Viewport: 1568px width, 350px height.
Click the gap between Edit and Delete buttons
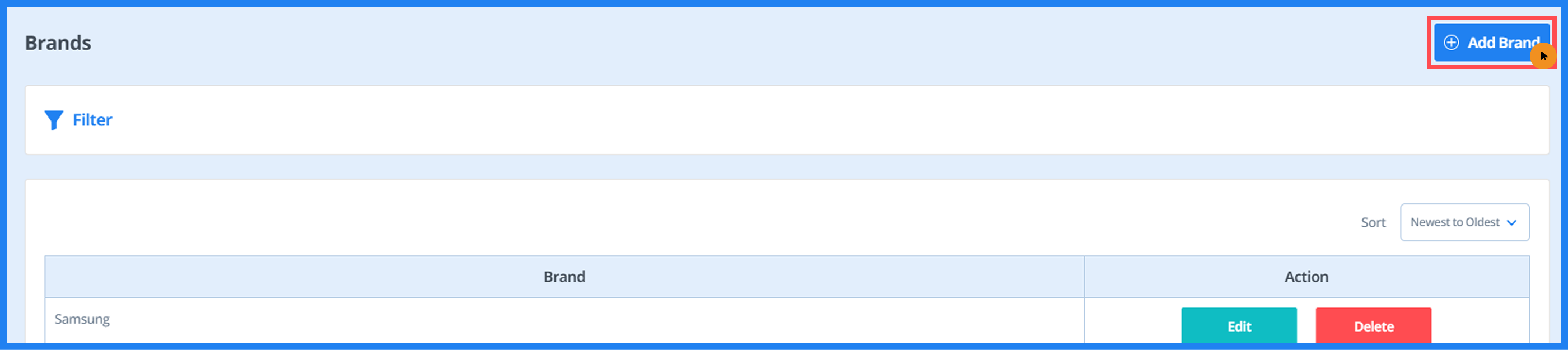click(1306, 326)
